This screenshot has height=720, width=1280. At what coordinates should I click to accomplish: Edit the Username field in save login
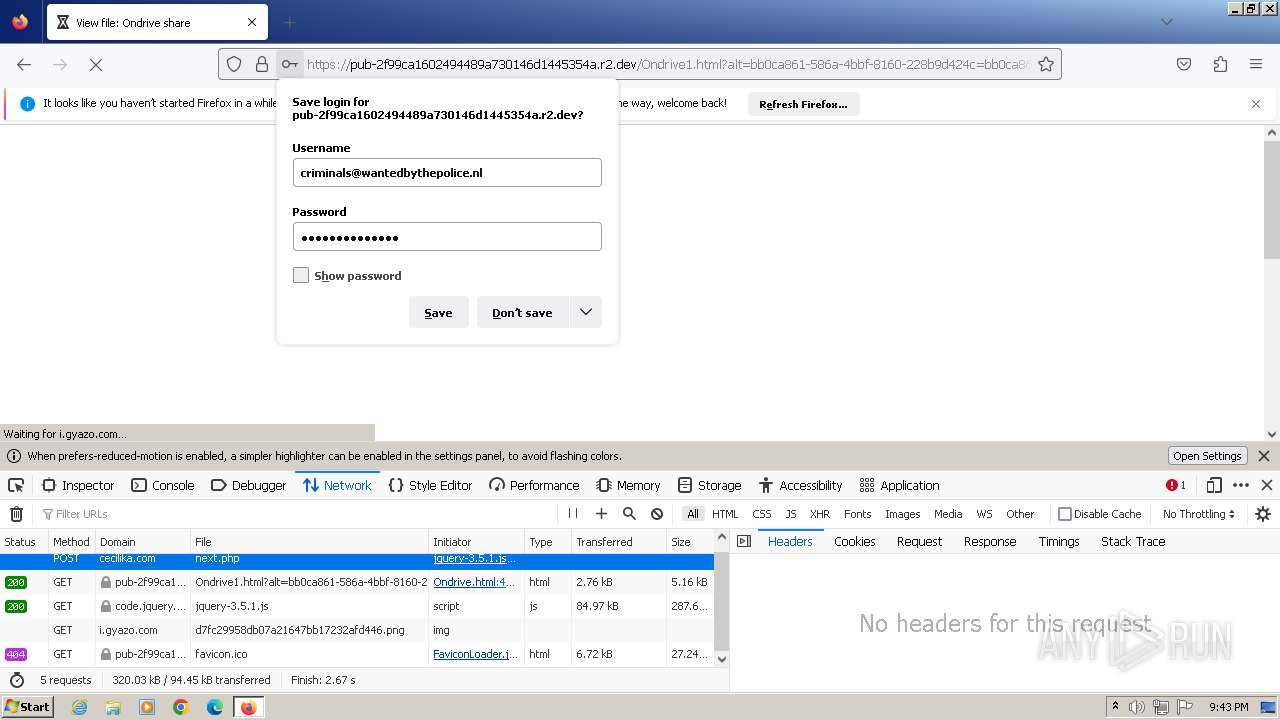447,172
